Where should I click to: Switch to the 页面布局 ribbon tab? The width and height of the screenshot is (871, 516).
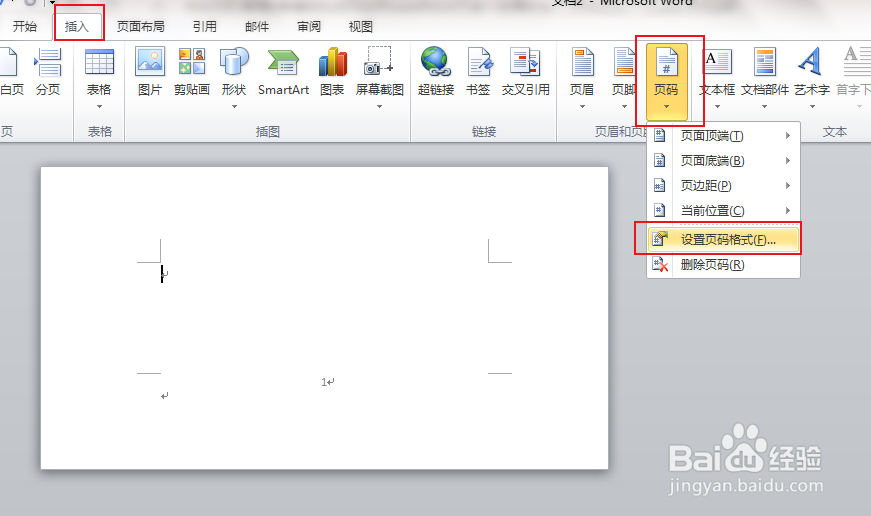141,26
